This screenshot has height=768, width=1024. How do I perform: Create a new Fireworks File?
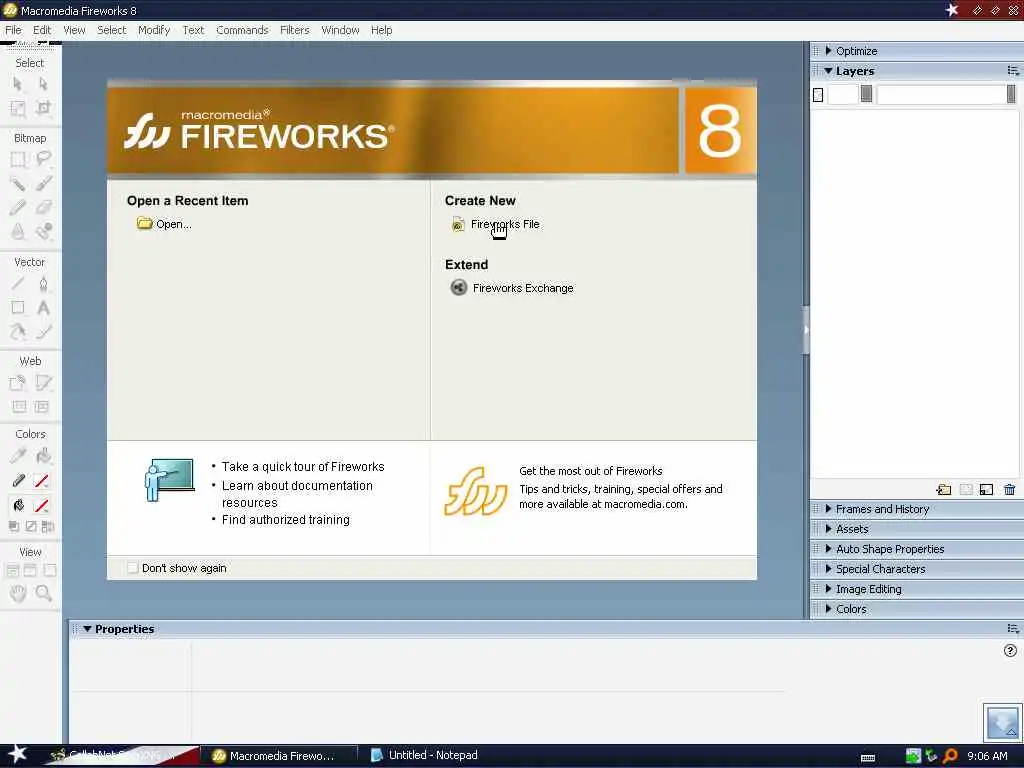click(496, 224)
